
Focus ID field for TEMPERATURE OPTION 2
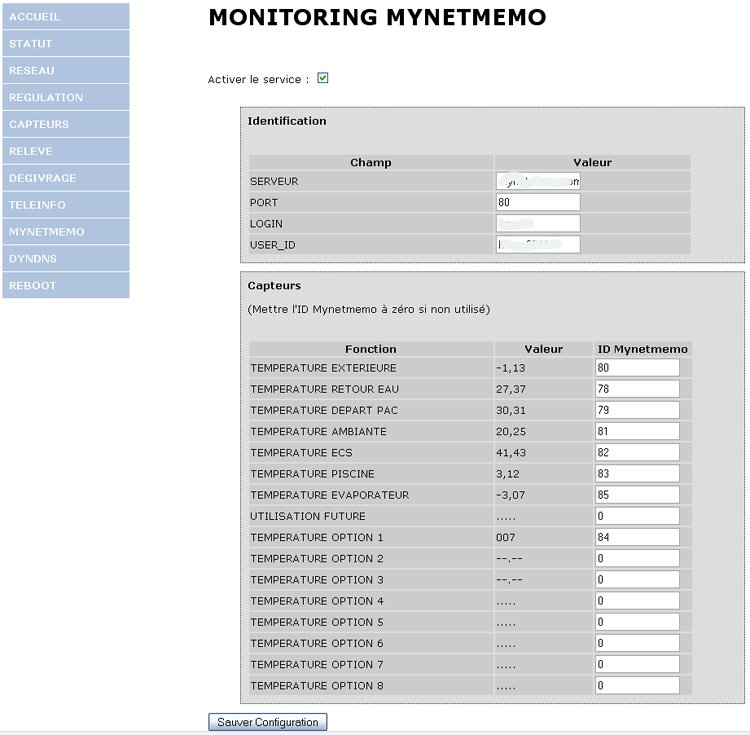pos(637,558)
